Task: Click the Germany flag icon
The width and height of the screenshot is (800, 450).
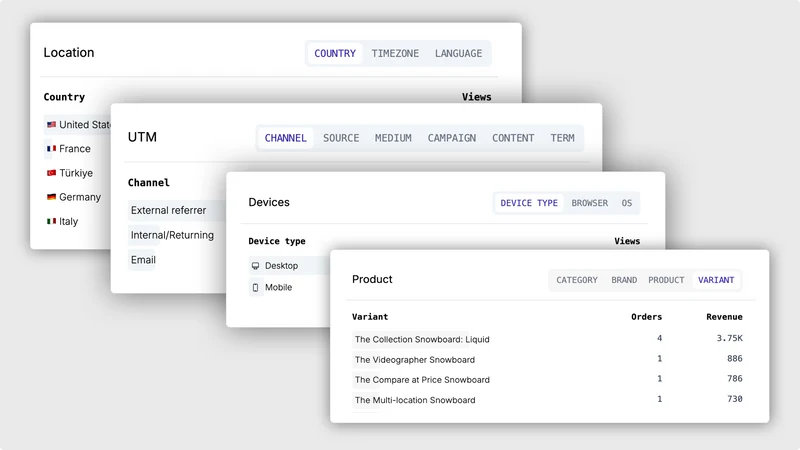Action: tap(52, 197)
